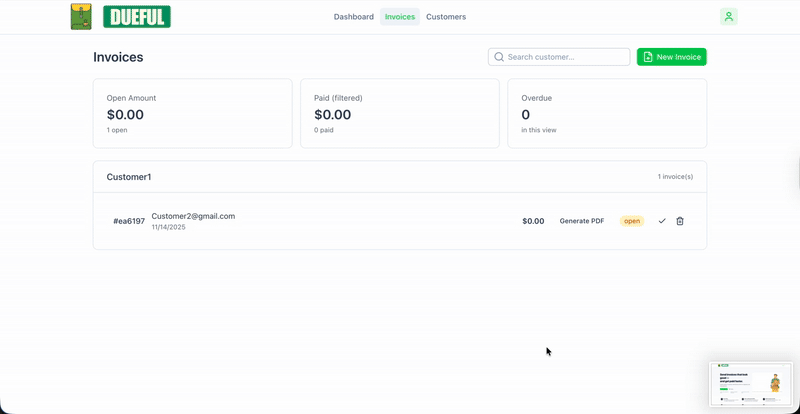Click the invoice row amount $0.00
The image size is (800, 414).
click(x=533, y=221)
